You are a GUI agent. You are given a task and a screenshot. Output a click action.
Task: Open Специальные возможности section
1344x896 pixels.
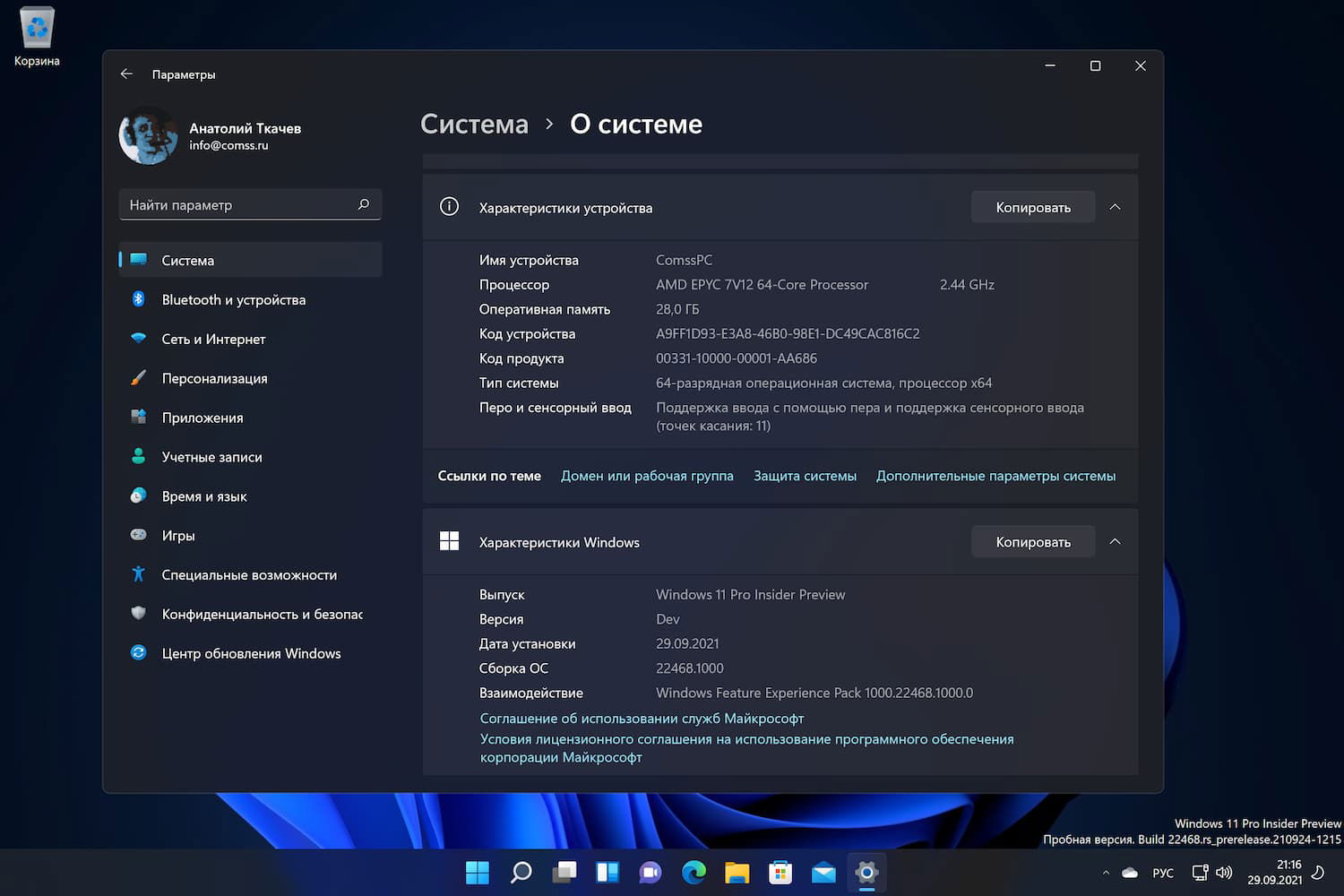click(249, 574)
